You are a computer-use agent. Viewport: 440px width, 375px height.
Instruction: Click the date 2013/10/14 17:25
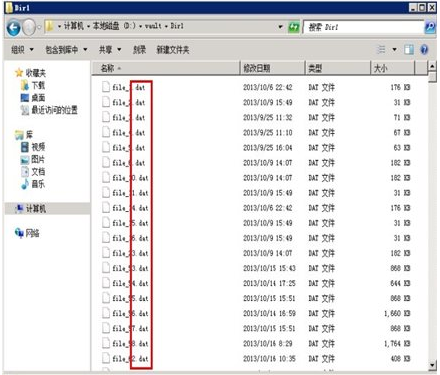269,283
